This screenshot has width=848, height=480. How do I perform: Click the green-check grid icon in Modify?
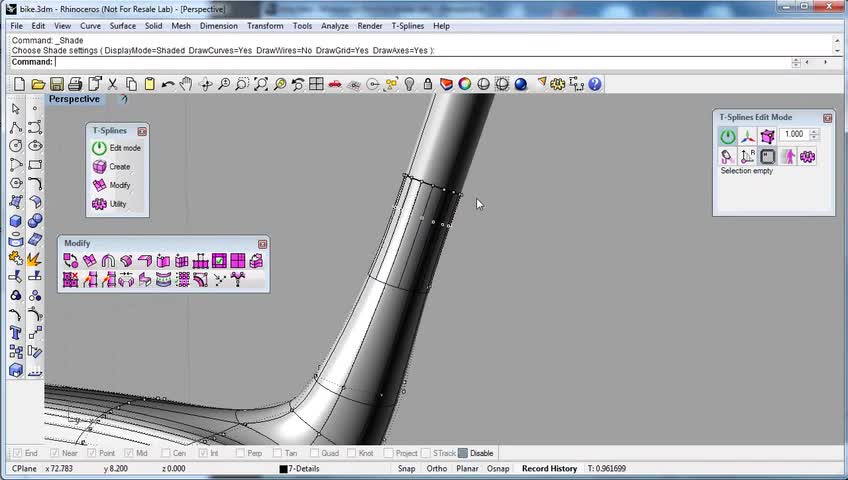point(219,261)
